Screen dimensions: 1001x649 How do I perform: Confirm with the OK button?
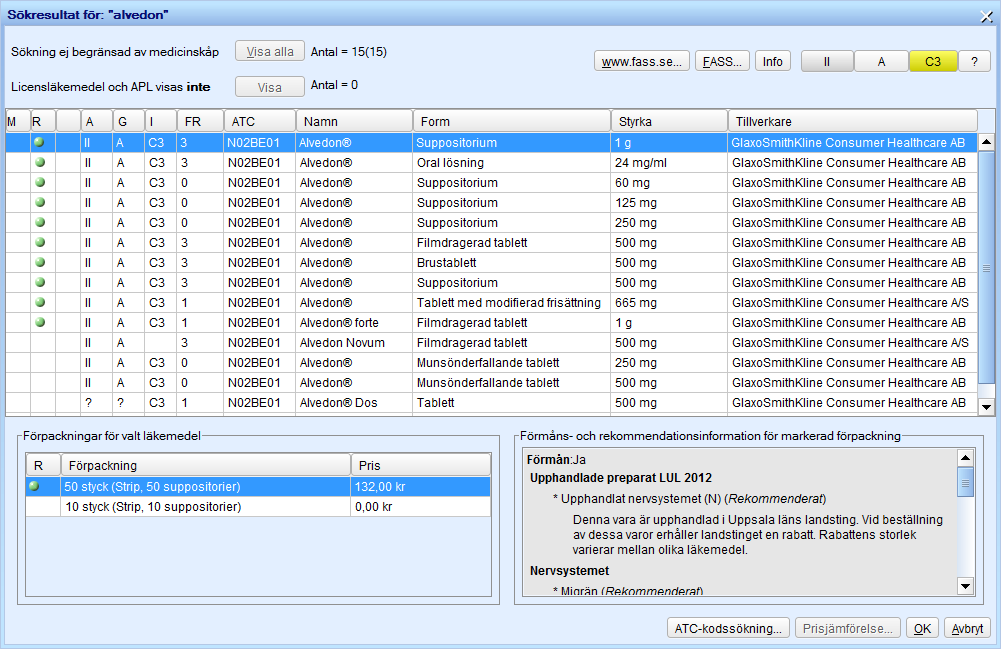point(922,628)
